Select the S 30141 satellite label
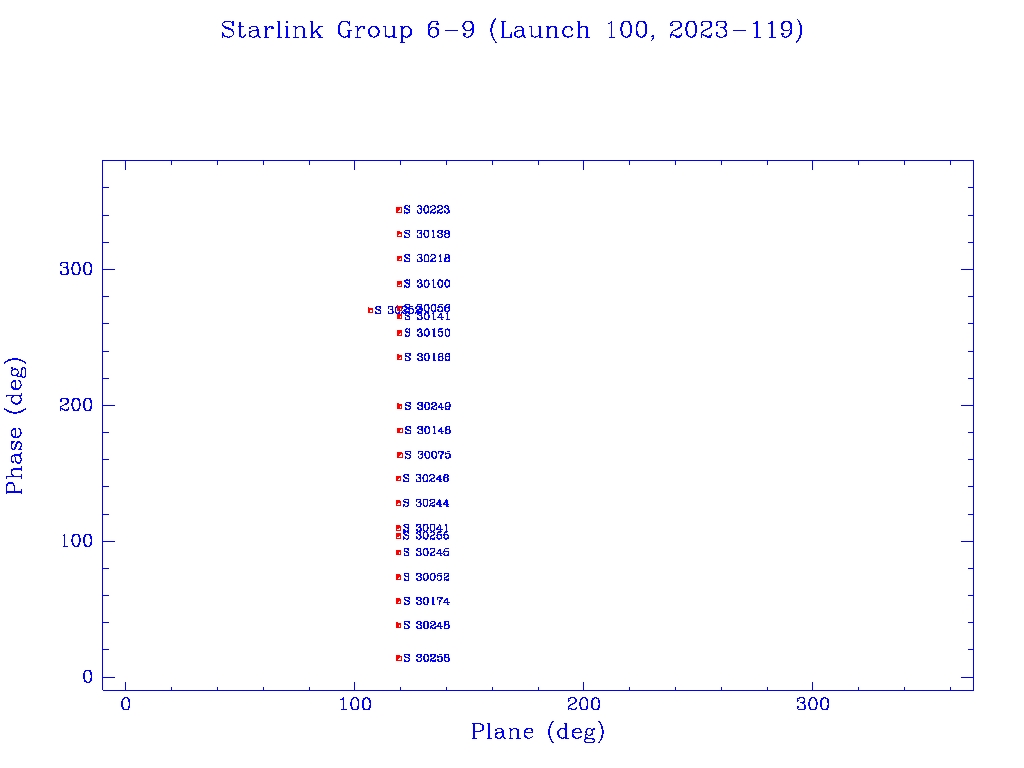This screenshot has height=768, width=1024. pos(427,317)
